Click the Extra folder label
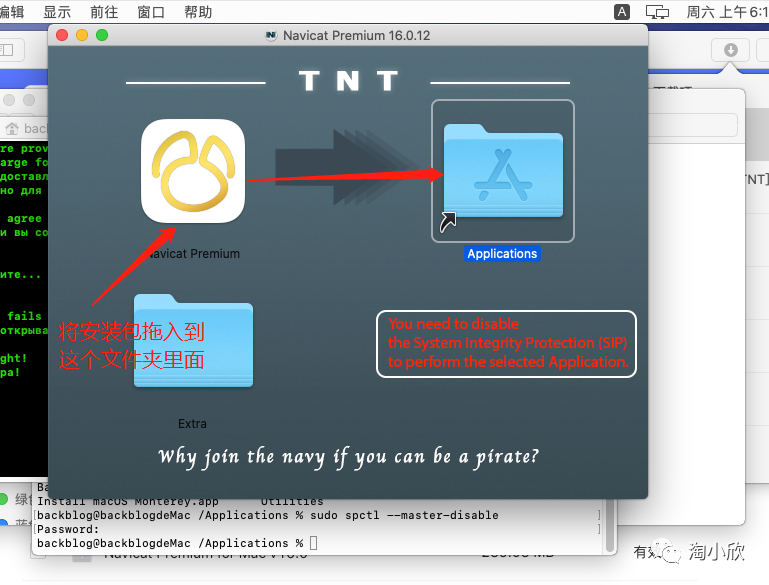 pyautogui.click(x=192, y=424)
